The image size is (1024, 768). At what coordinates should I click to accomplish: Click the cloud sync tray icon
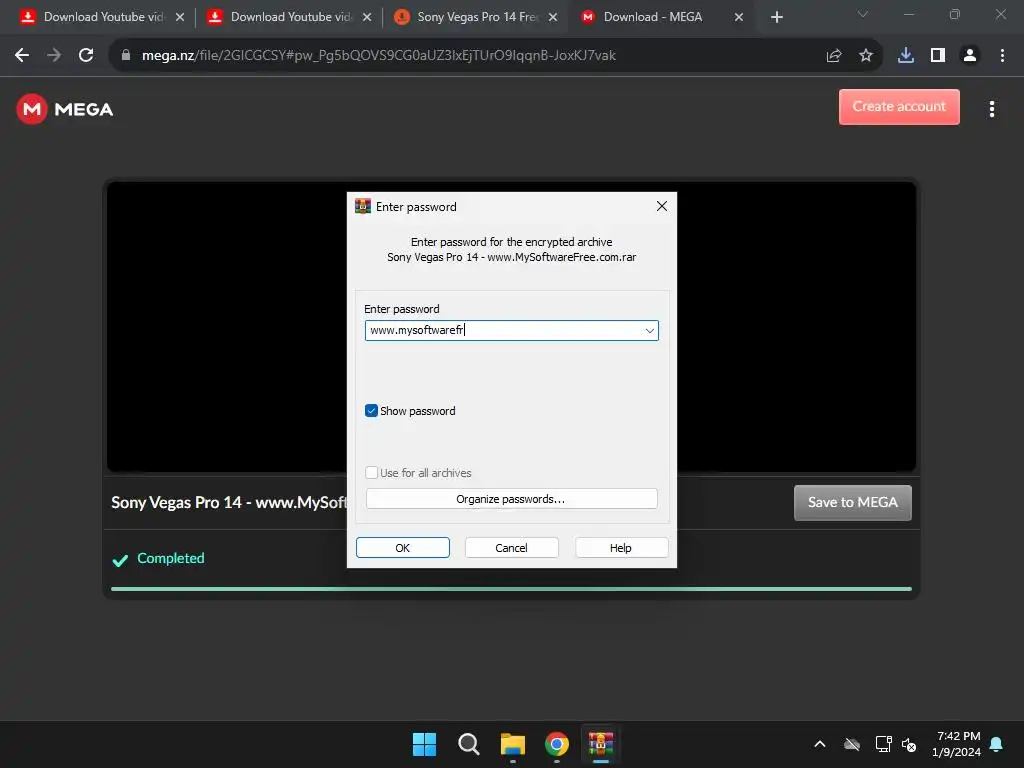[x=852, y=744]
